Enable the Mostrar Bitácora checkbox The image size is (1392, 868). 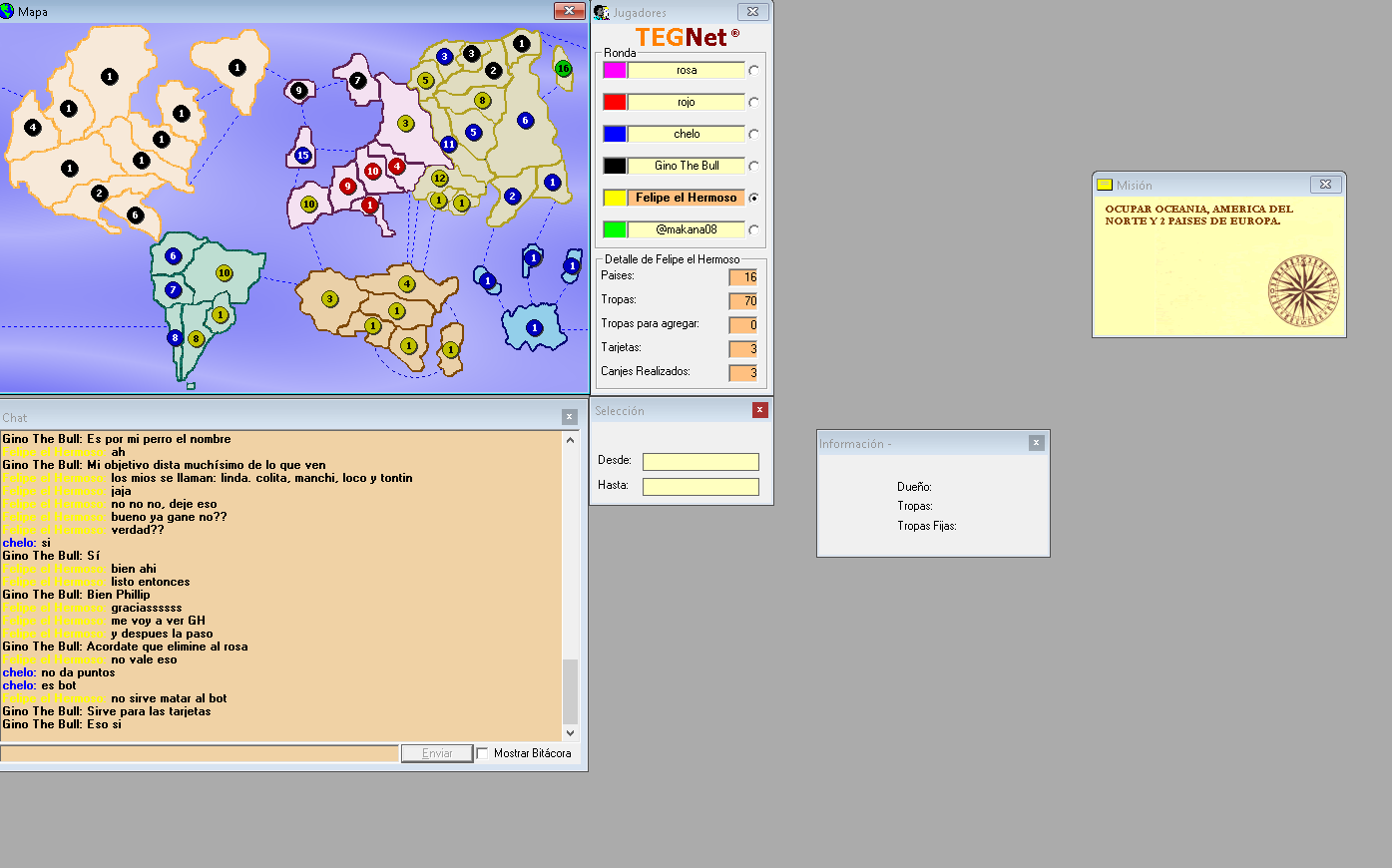pos(483,753)
